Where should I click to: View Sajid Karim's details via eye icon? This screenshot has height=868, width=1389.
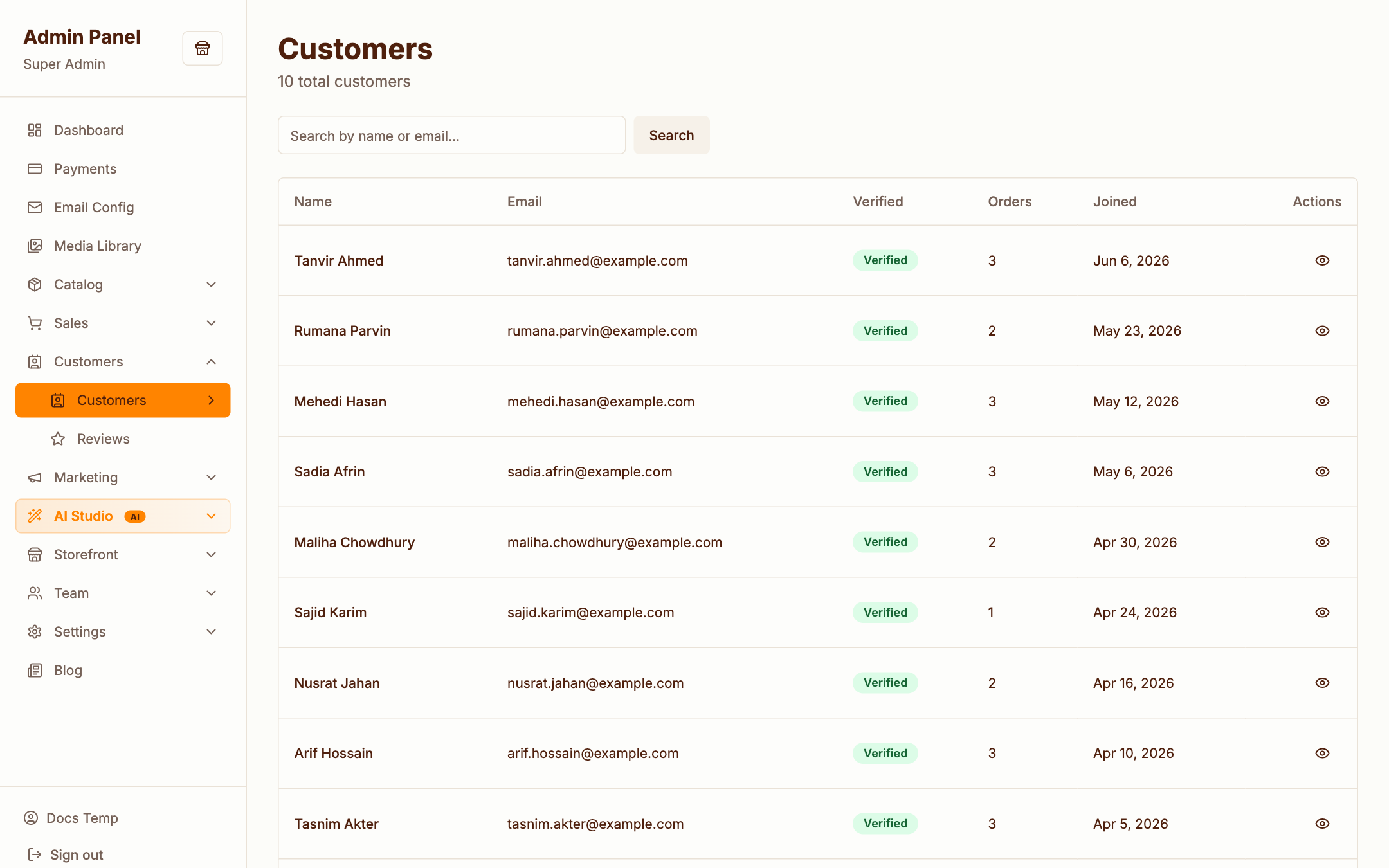(1322, 613)
